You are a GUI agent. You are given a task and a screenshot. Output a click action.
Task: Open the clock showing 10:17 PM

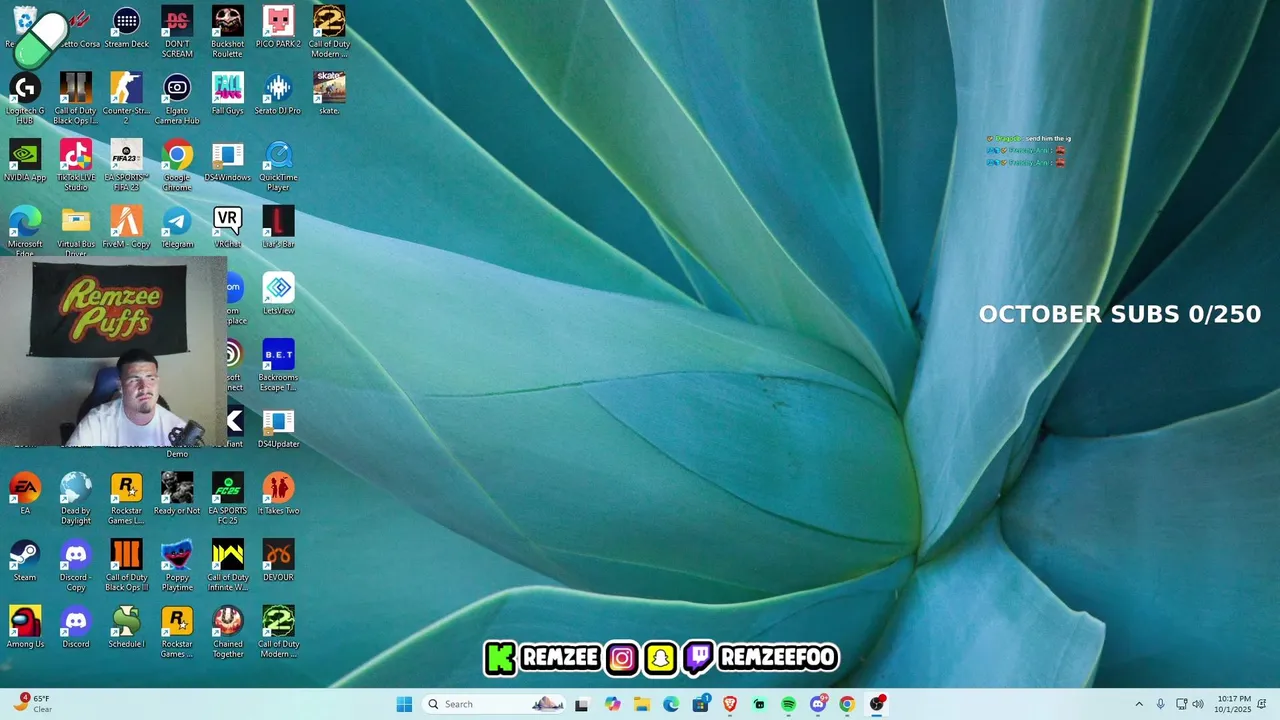pos(1233,704)
